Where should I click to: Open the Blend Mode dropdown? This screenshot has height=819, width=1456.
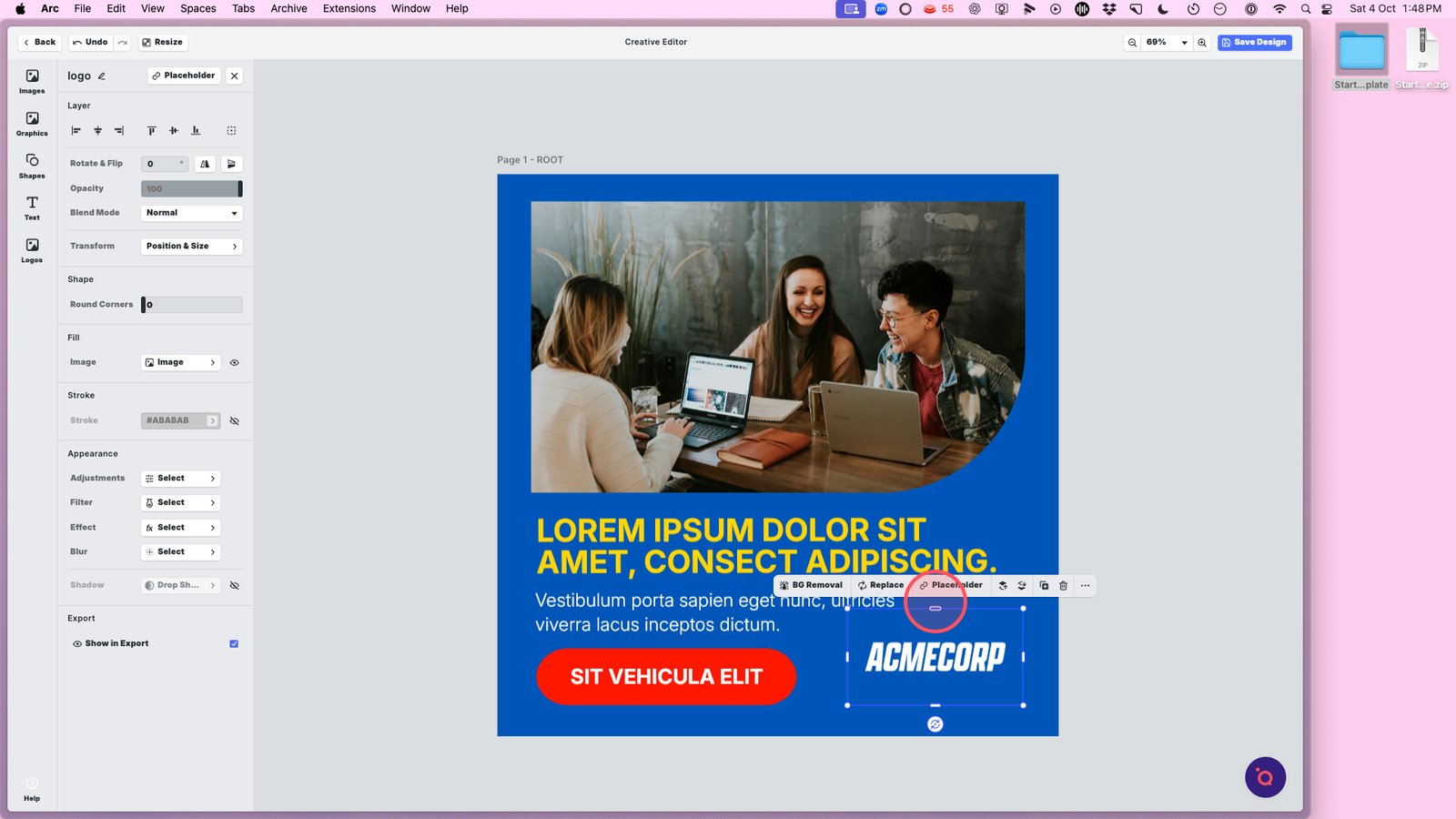point(192,213)
